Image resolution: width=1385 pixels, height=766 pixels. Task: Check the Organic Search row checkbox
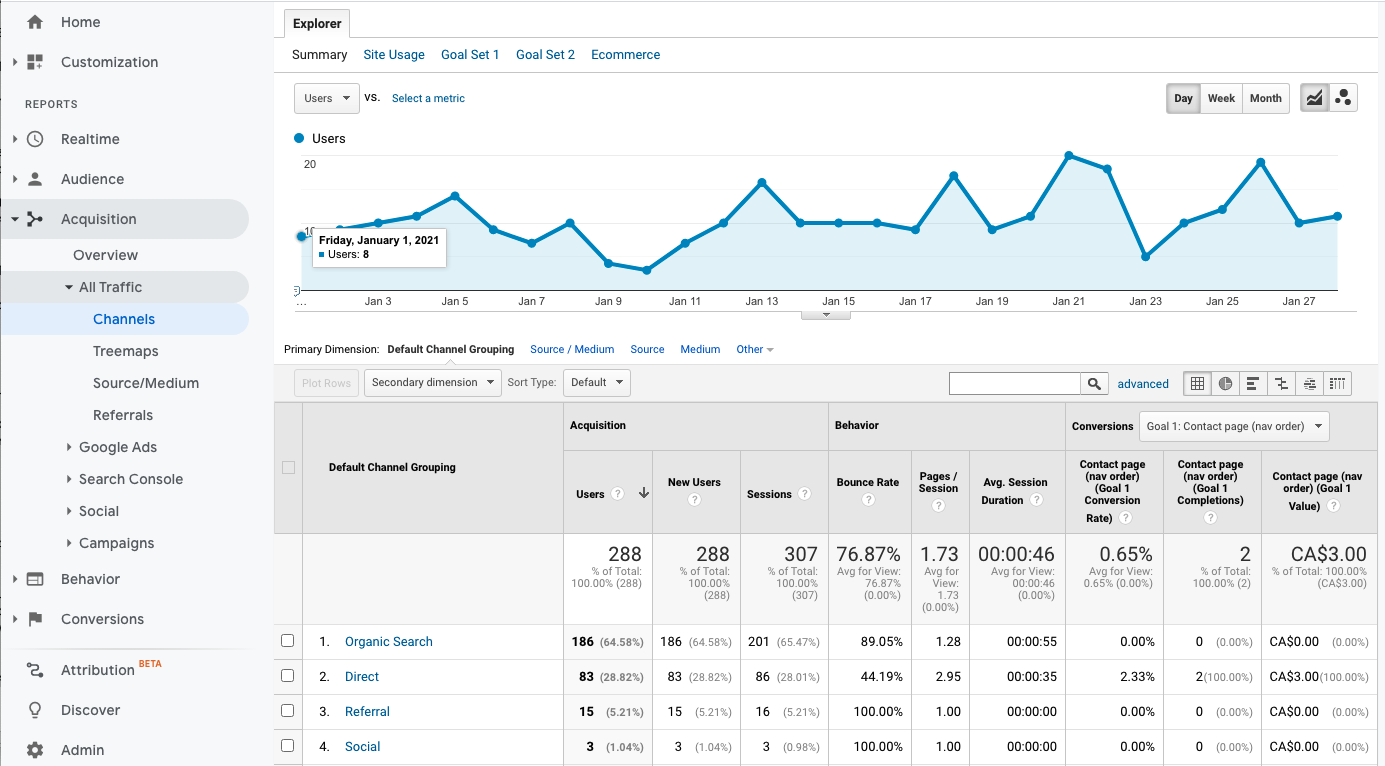coord(288,641)
